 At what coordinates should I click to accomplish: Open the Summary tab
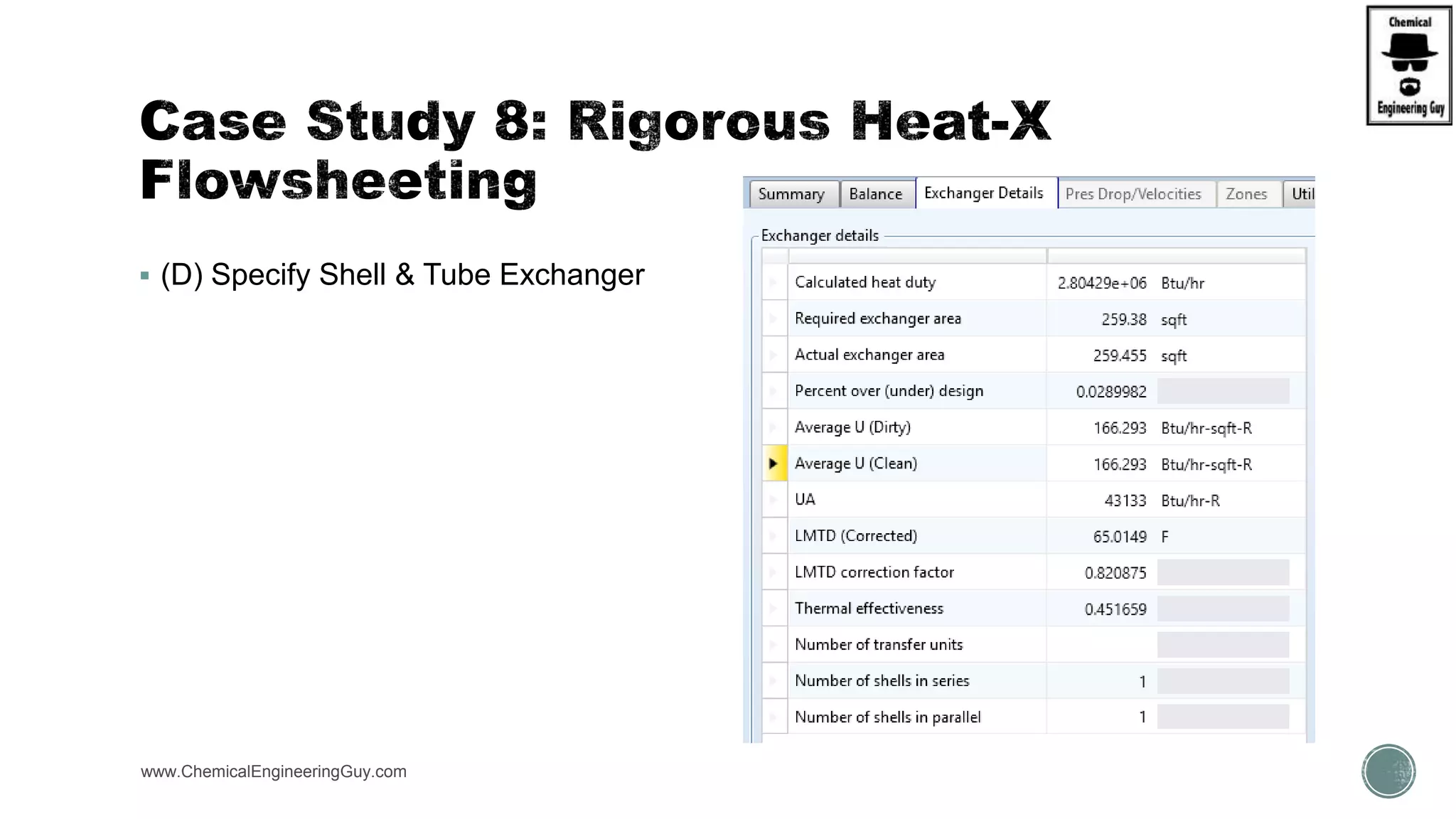791,194
